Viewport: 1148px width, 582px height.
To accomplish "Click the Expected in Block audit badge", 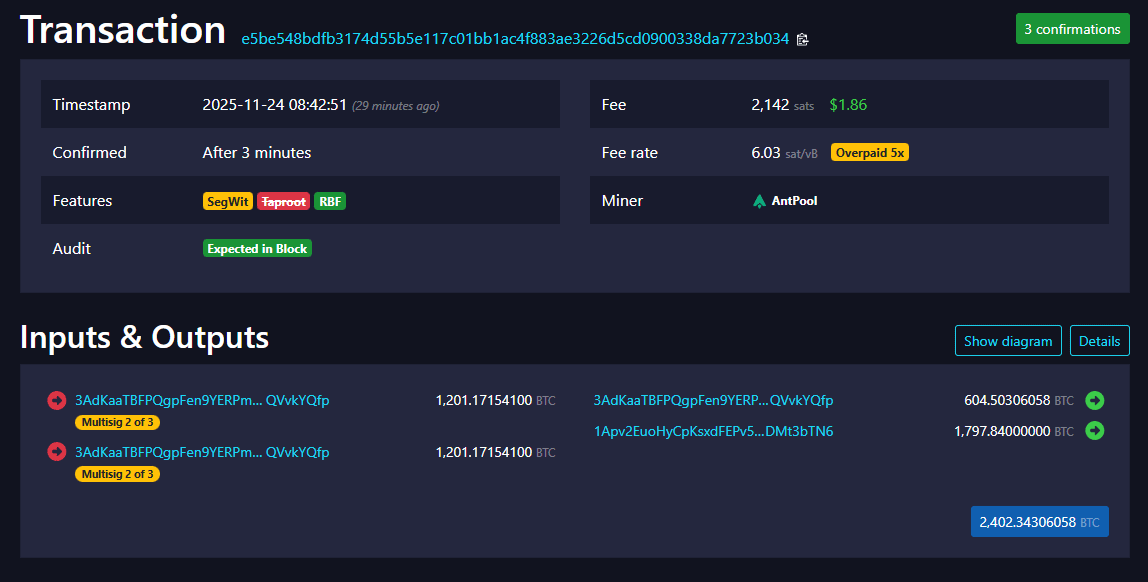I will pos(257,249).
